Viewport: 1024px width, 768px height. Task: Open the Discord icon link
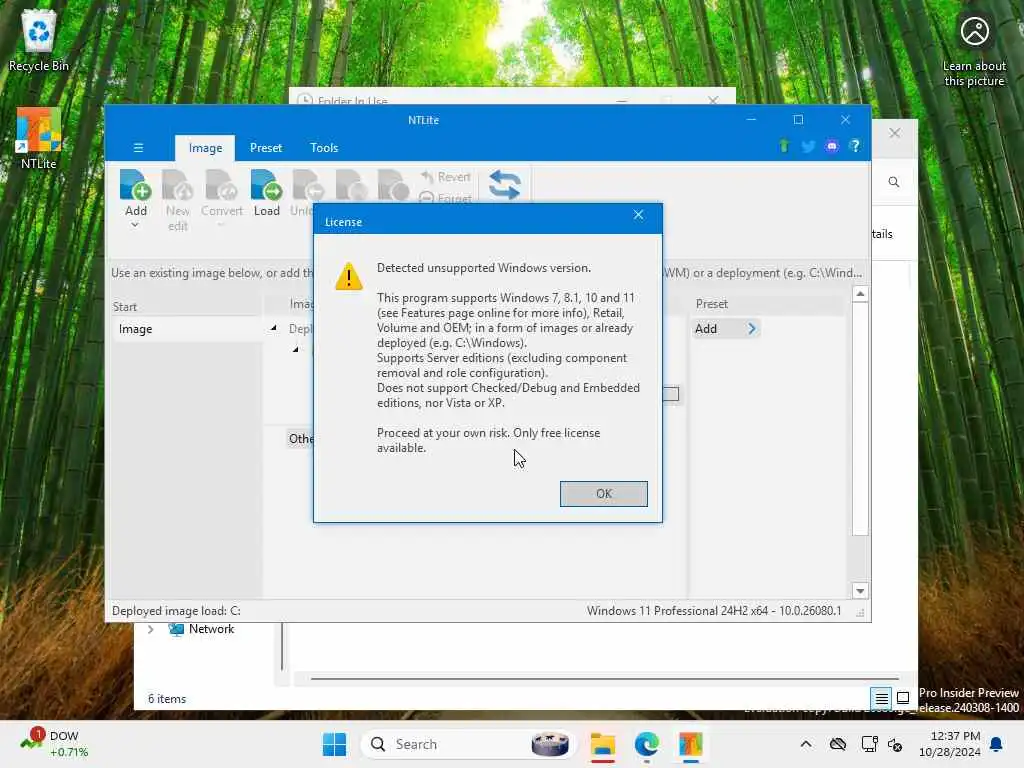(x=831, y=146)
